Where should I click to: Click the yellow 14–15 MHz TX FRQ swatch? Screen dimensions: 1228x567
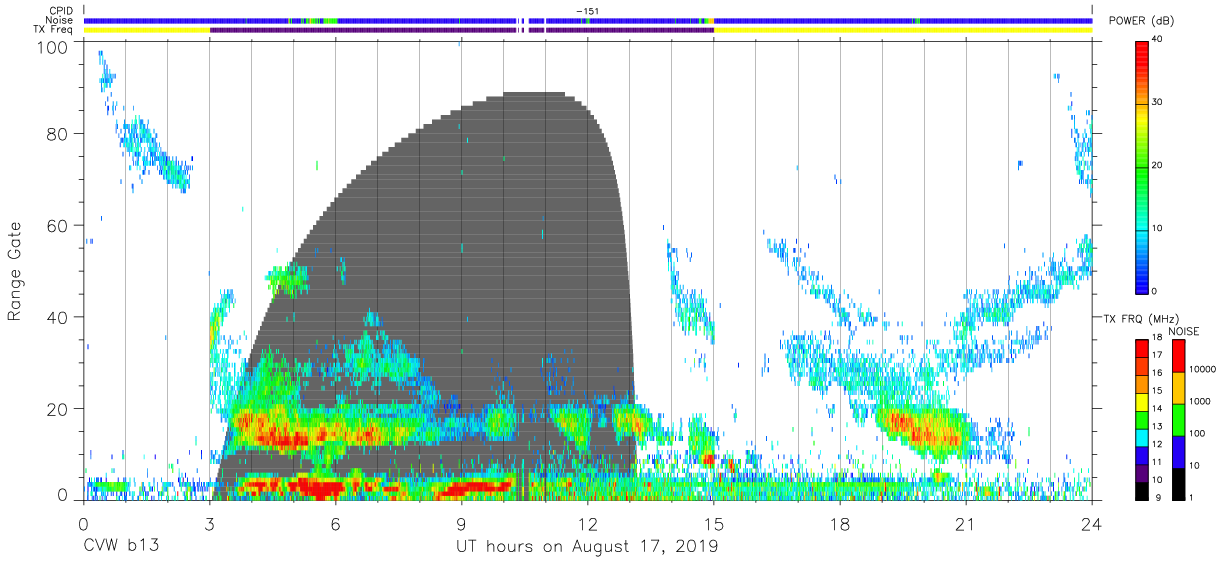click(x=1141, y=401)
